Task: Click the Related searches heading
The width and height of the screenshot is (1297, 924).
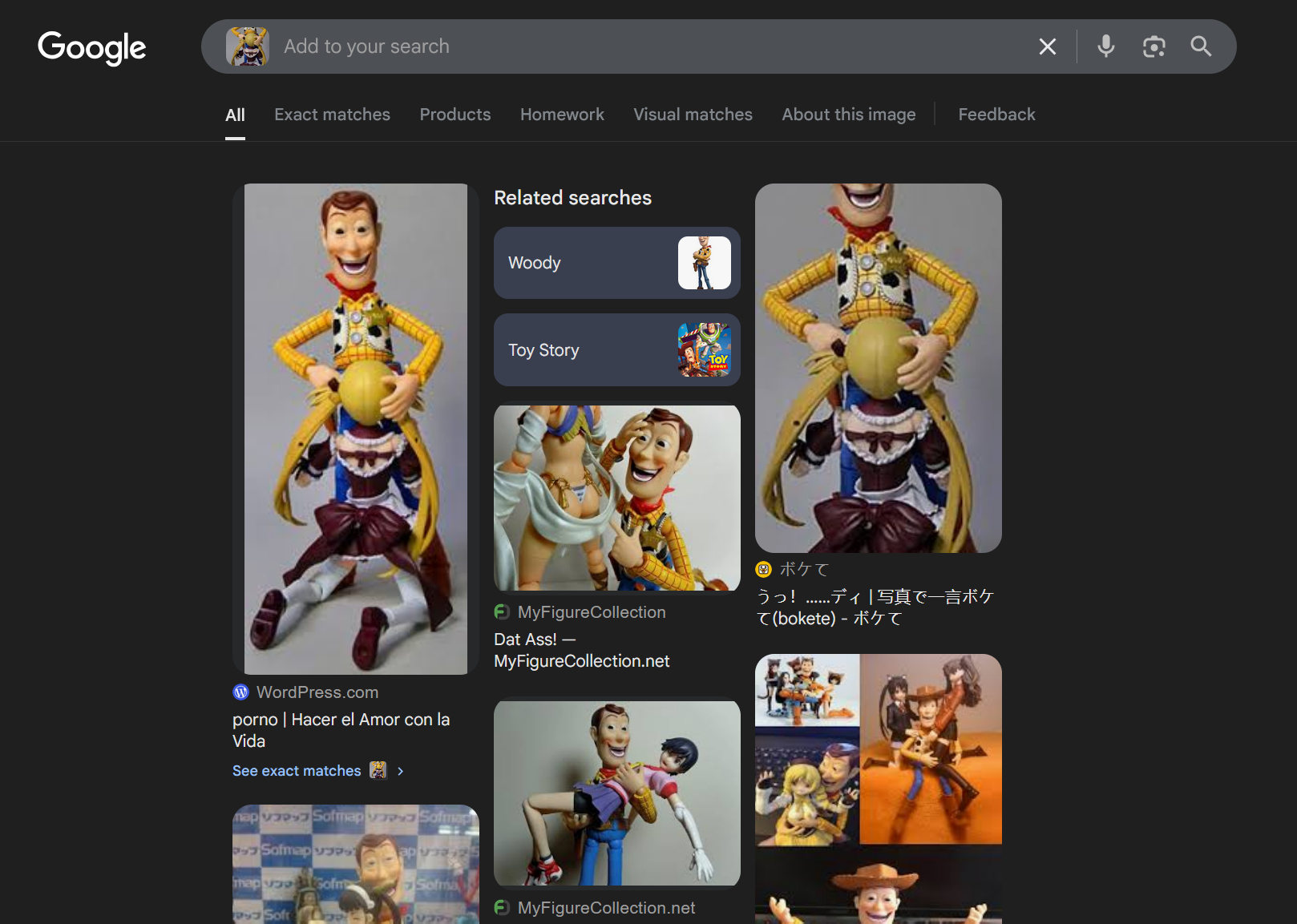Action: [x=572, y=198]
